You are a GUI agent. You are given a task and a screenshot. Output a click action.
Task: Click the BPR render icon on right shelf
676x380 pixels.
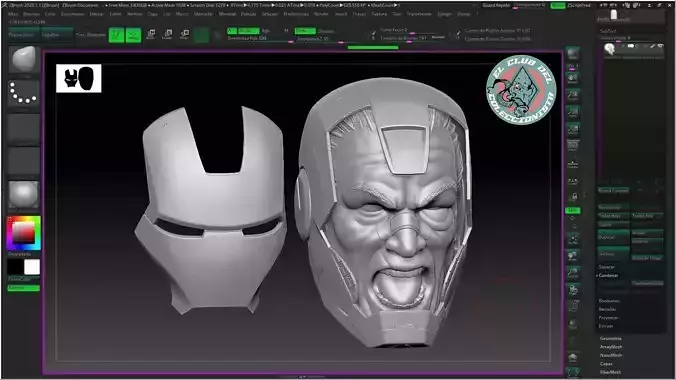point(573,54)
